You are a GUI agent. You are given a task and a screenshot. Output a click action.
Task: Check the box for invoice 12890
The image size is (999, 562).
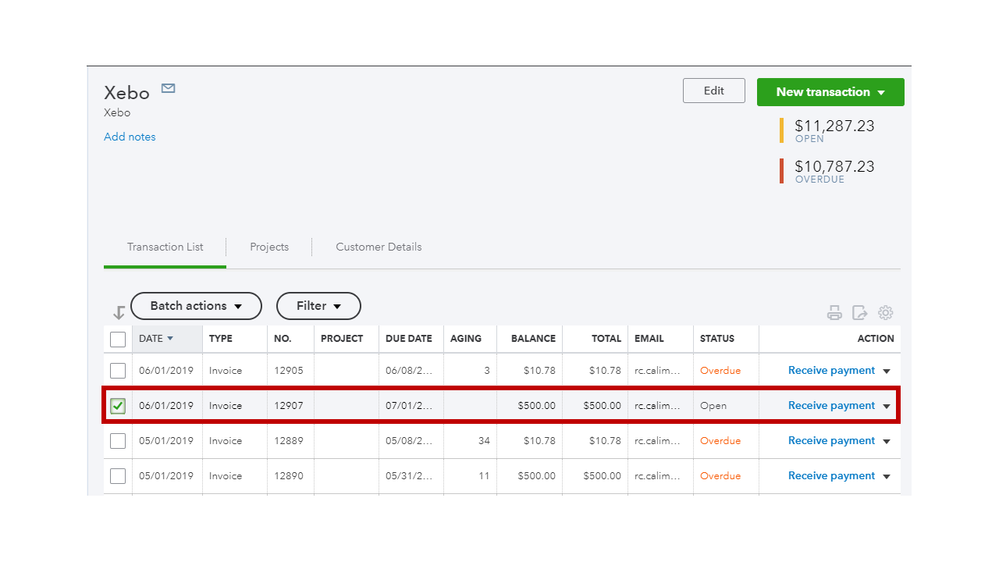click(118, 476)
